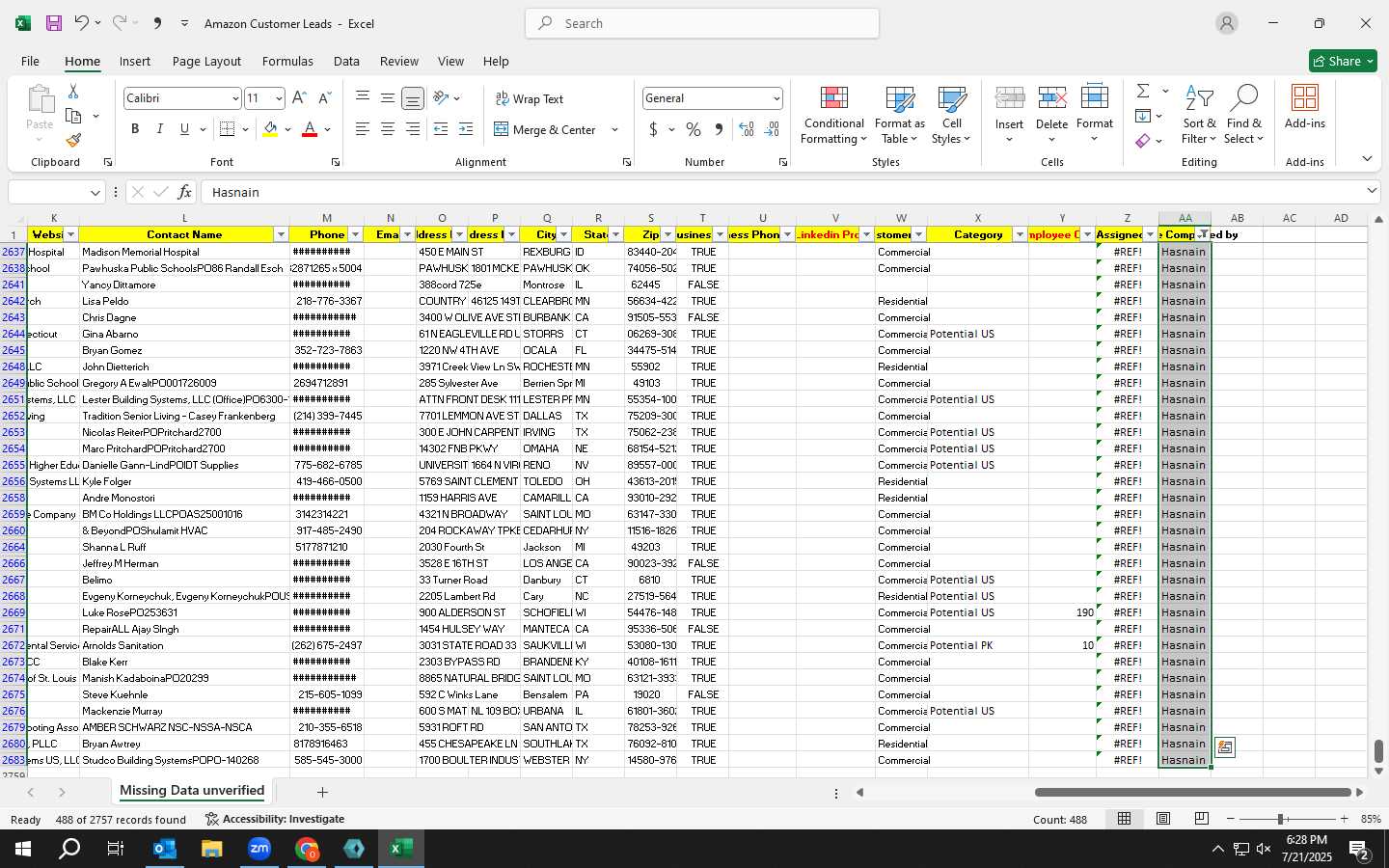Adjust the zoom slider handle
This screenshot has width=1389, height=868.
(x=1280, y=819)
